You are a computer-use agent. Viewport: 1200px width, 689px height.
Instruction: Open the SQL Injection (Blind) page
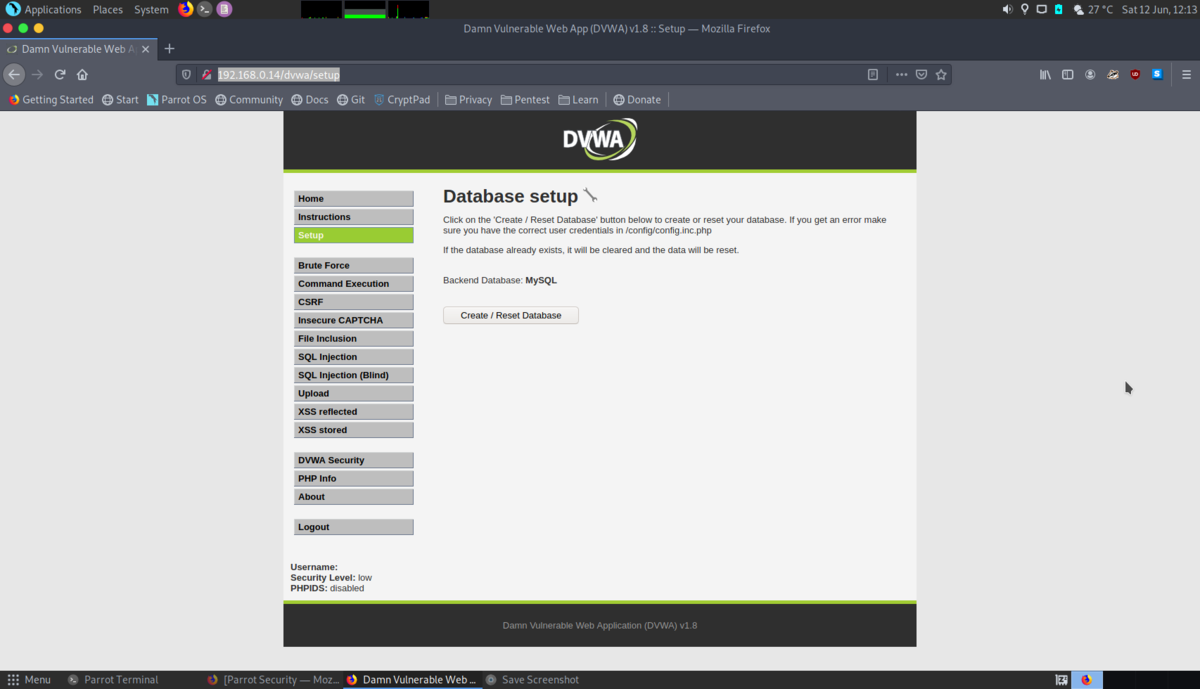coord(353,375)
